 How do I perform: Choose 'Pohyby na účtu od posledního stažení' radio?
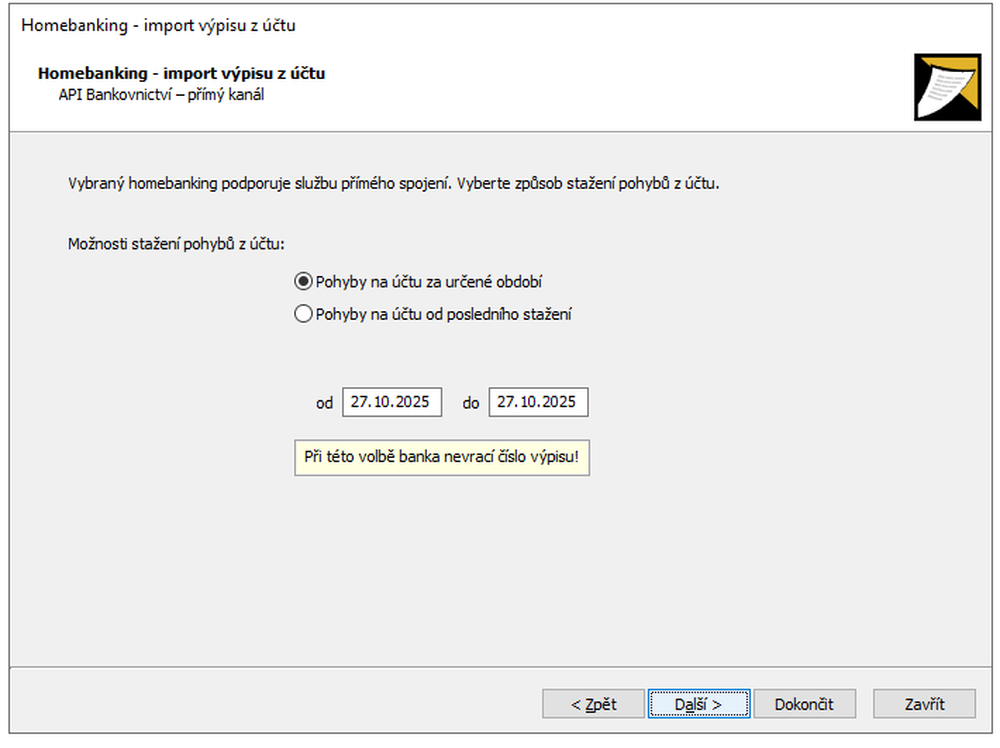304,314
